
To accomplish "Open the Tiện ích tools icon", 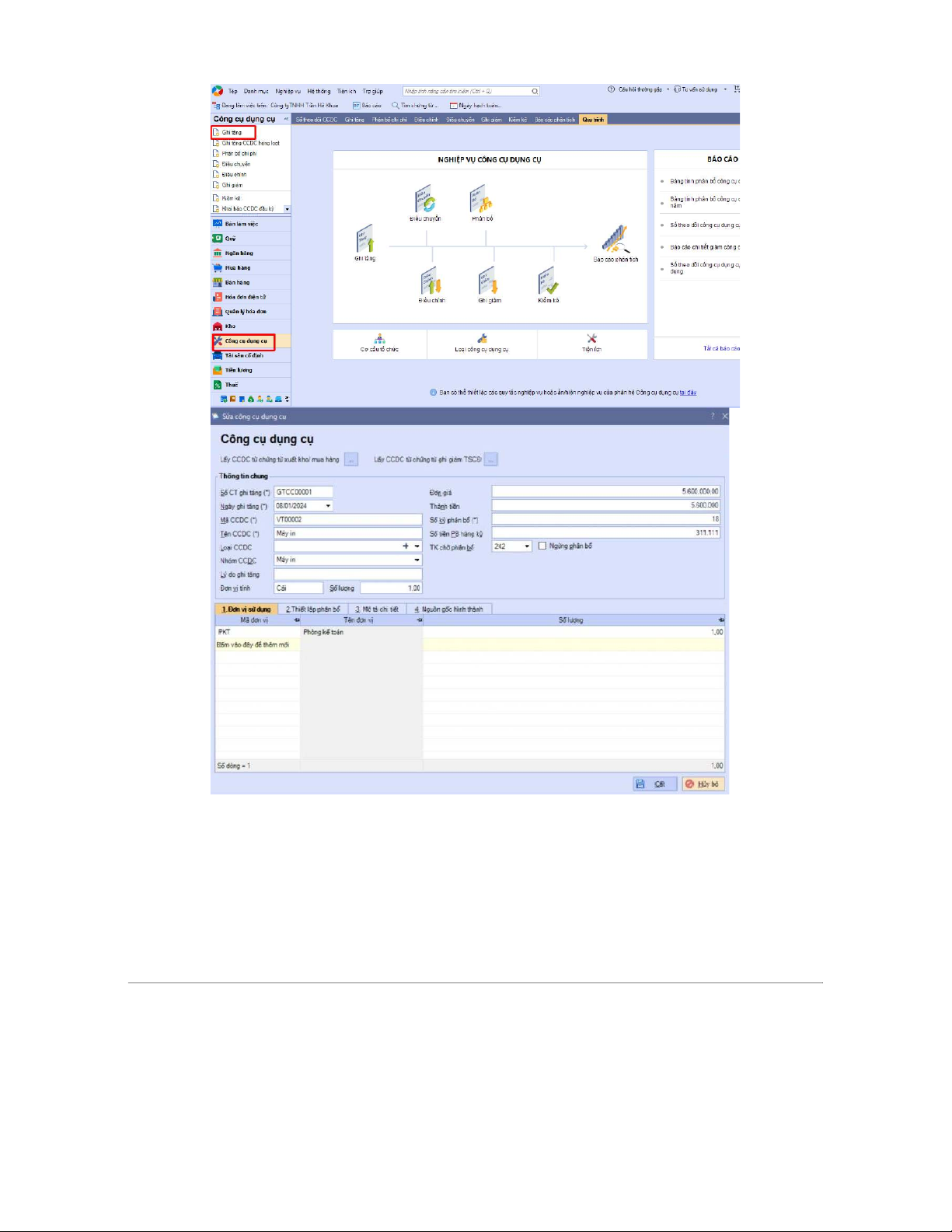I will point(591,339).
